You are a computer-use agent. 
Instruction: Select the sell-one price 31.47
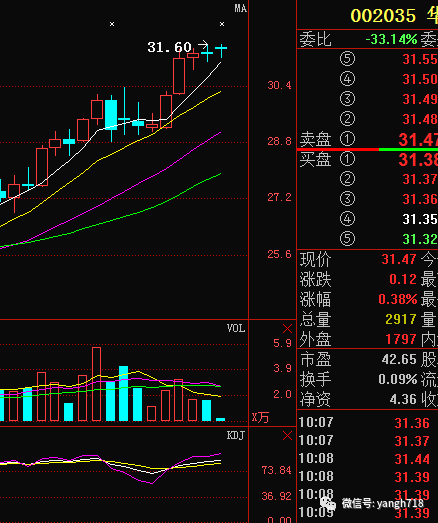418,139
